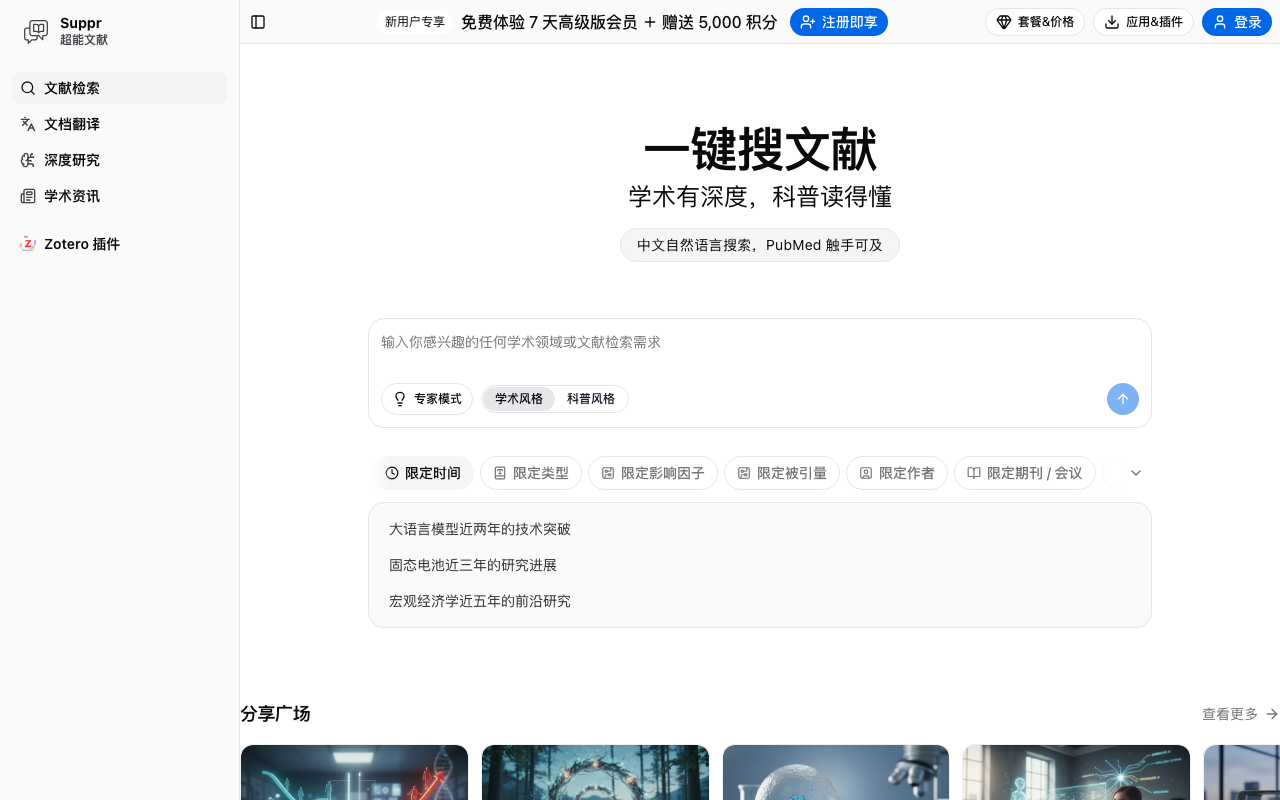The image size is (1280, 800).
Task: Select the 限定被引量 filter tab
Action: 782,473
